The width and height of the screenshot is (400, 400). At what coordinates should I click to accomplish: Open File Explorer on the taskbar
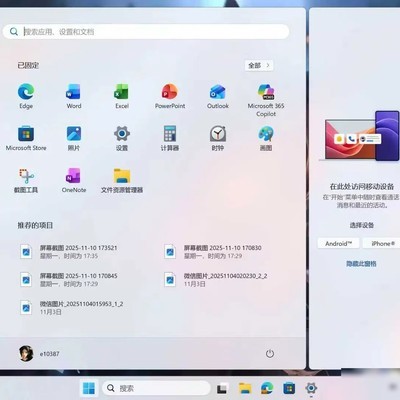click(245, 388)
